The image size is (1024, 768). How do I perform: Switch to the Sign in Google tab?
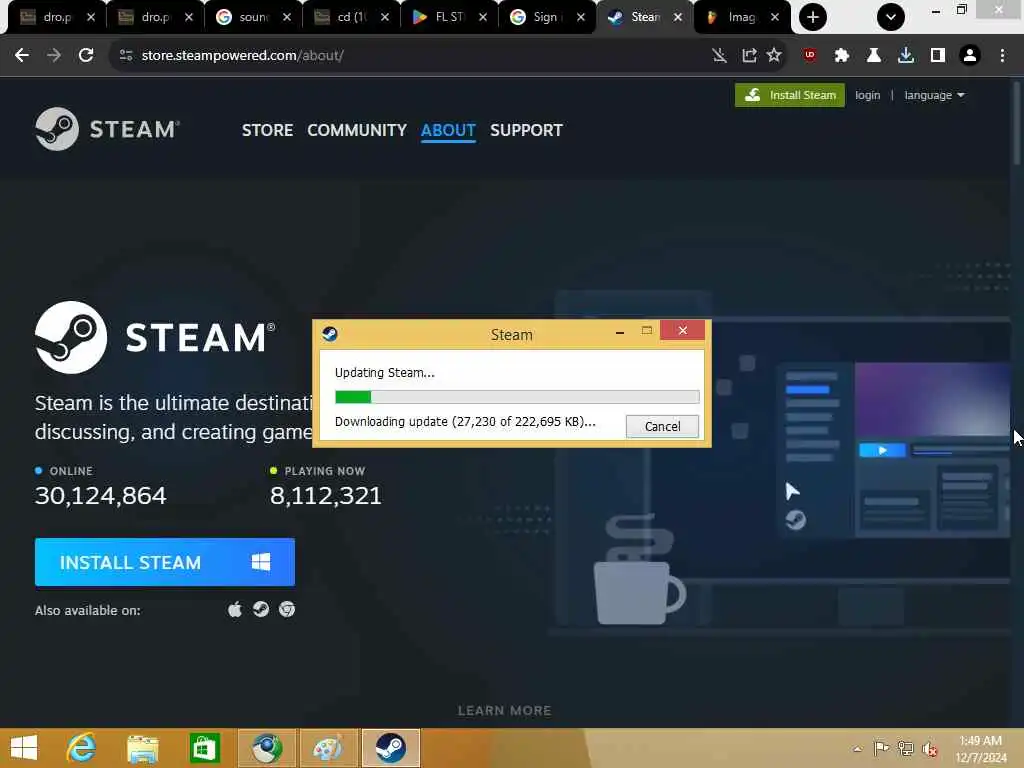547,17
